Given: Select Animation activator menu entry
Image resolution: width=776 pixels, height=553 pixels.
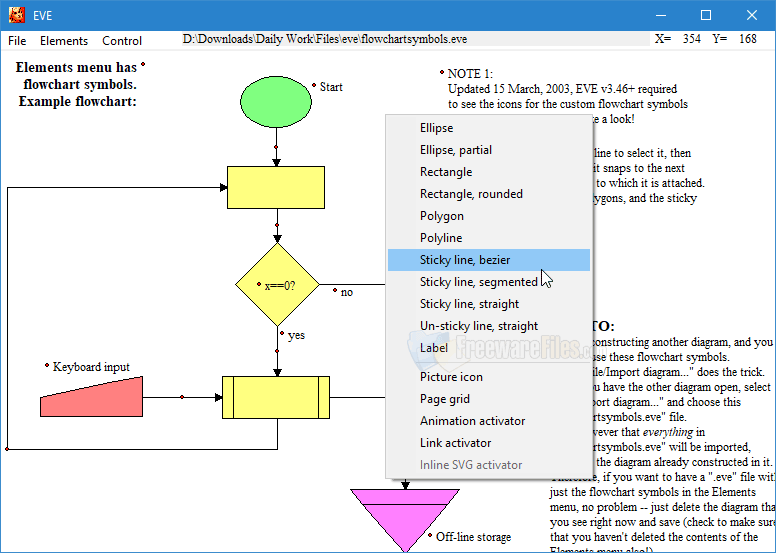Looking at the screenshot, I should pos(488,421).
